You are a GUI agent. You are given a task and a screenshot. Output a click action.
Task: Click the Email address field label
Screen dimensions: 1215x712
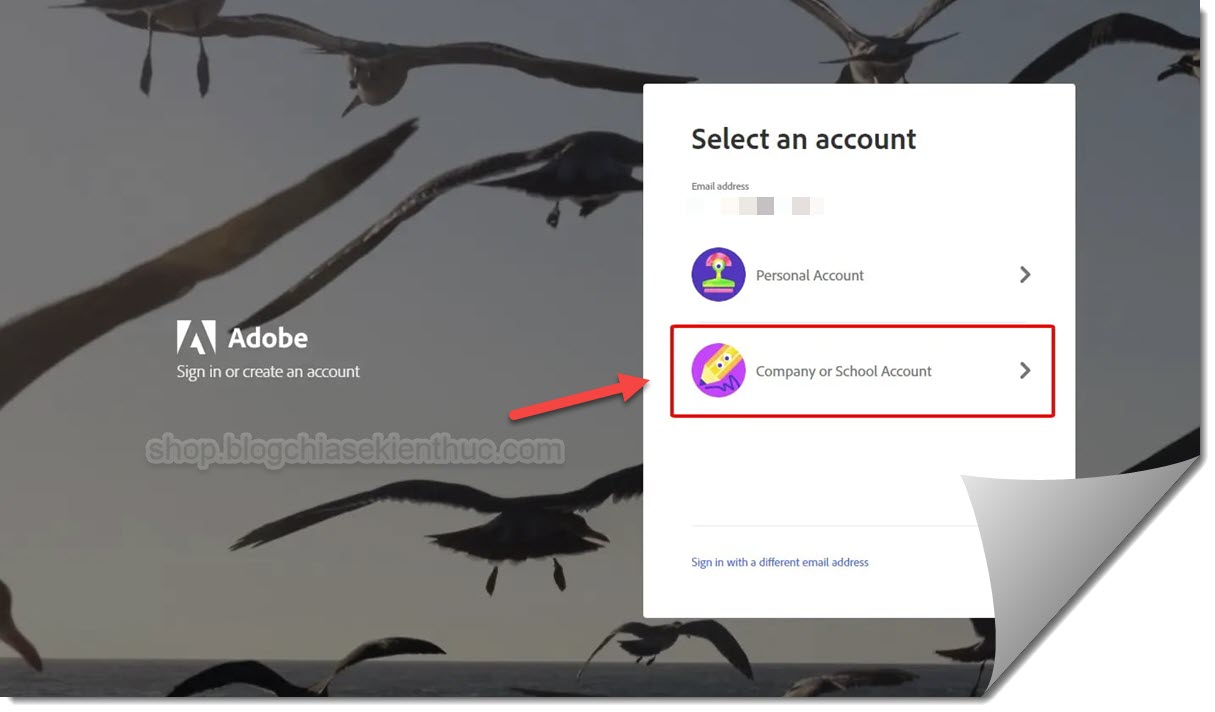point(720,186)
